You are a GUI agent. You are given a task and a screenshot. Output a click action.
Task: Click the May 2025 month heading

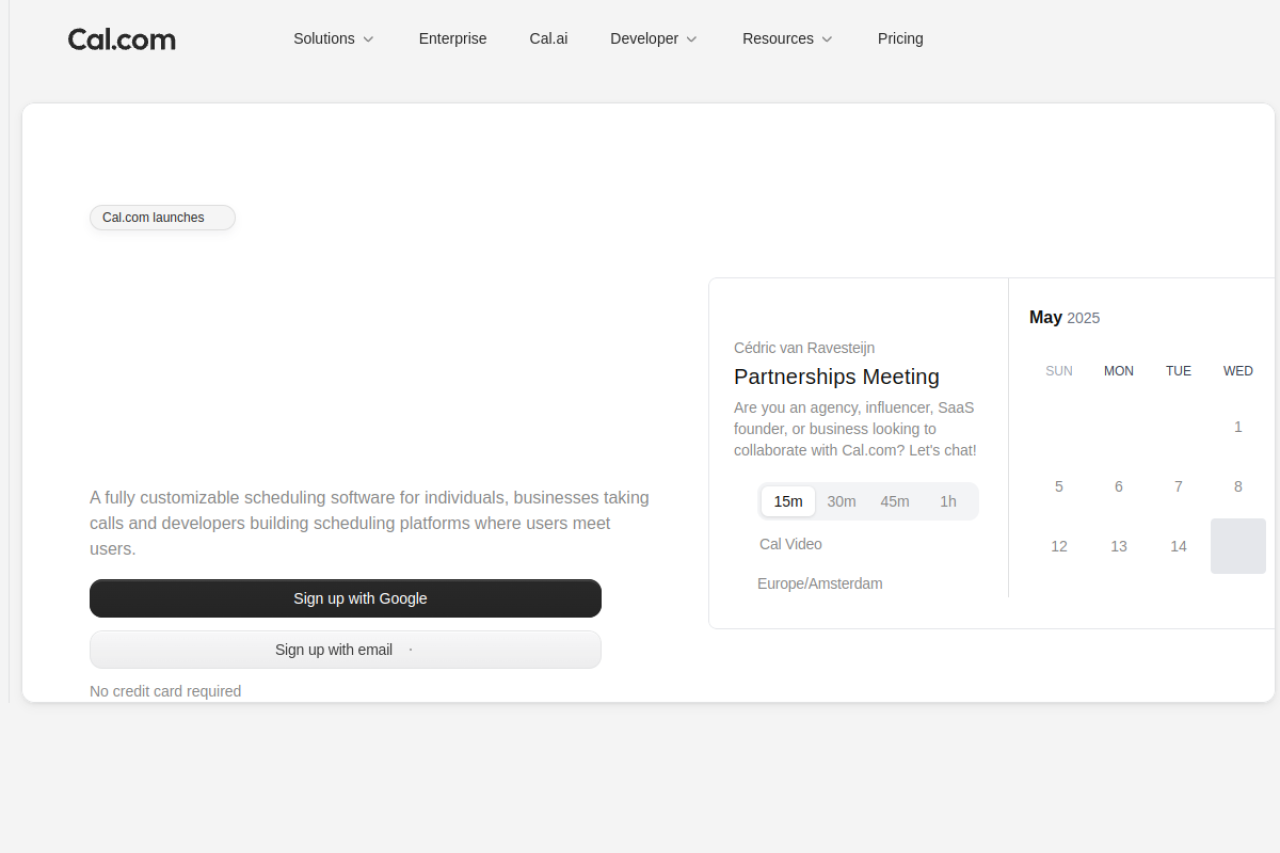click(x=1065, y=318)
